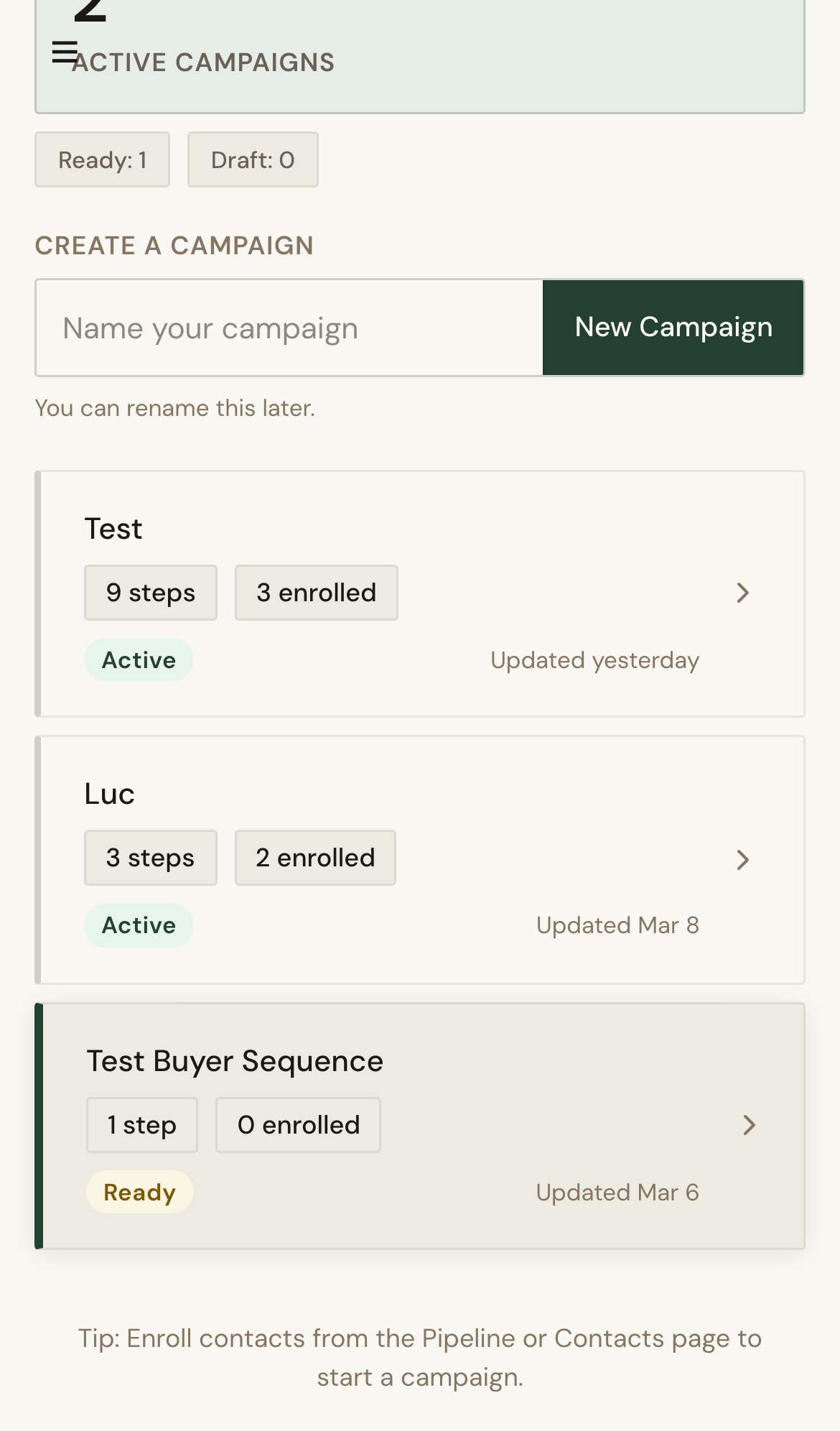Toggle the 3 enrolled chip on Test
This screenshot has width=840, height=1431.
tap(316, 592)
